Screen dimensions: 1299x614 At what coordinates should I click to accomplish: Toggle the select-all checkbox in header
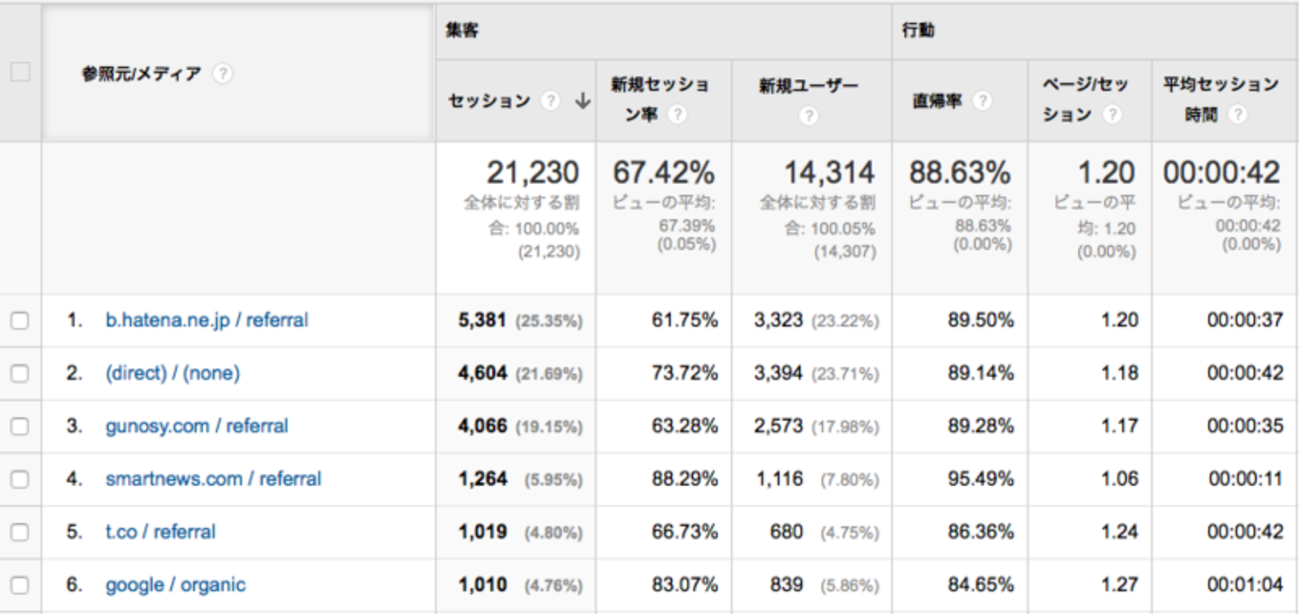(20, 72)
